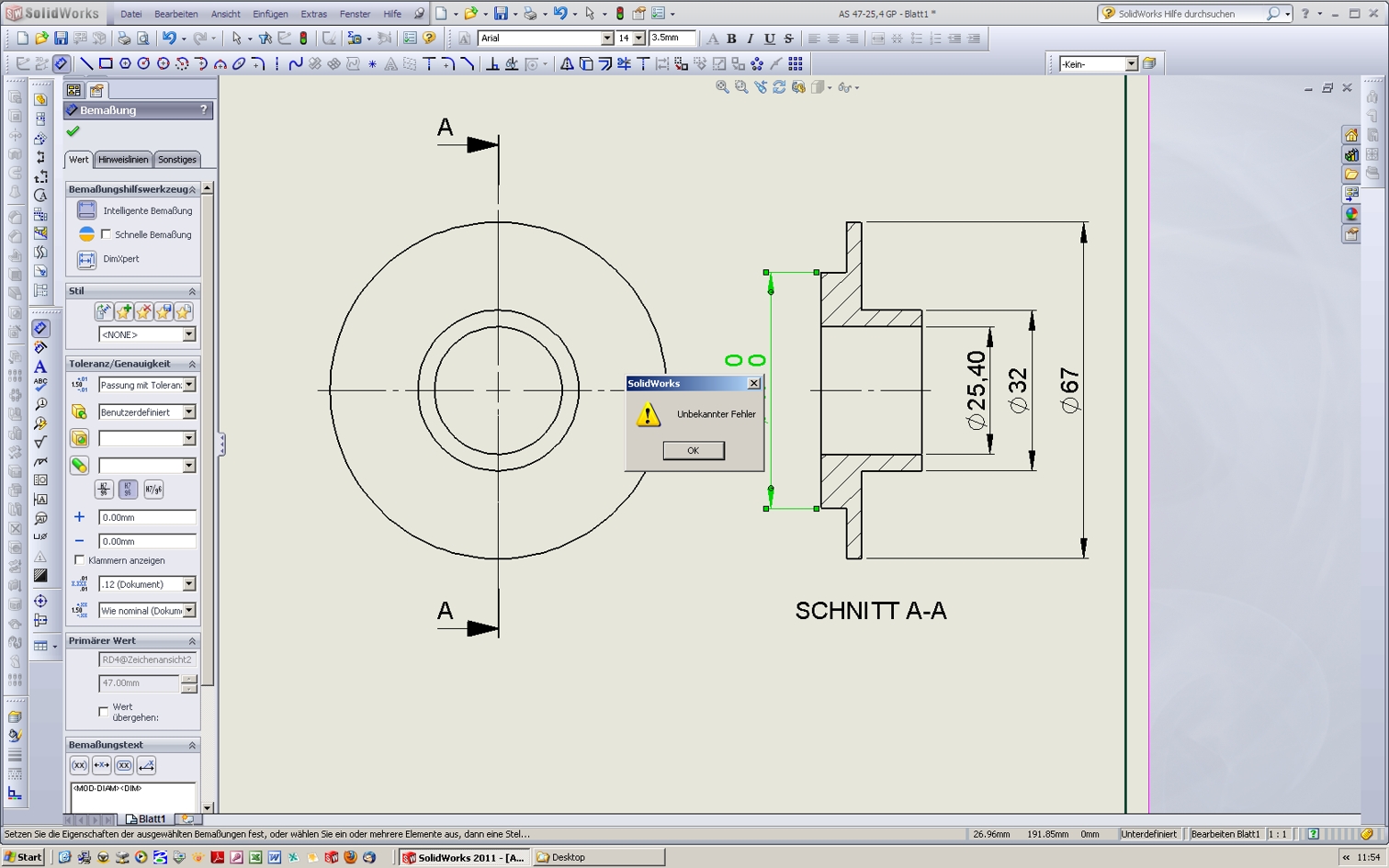
Task: Select linear H7/g6 fit display button
Action: click(153, 490)
